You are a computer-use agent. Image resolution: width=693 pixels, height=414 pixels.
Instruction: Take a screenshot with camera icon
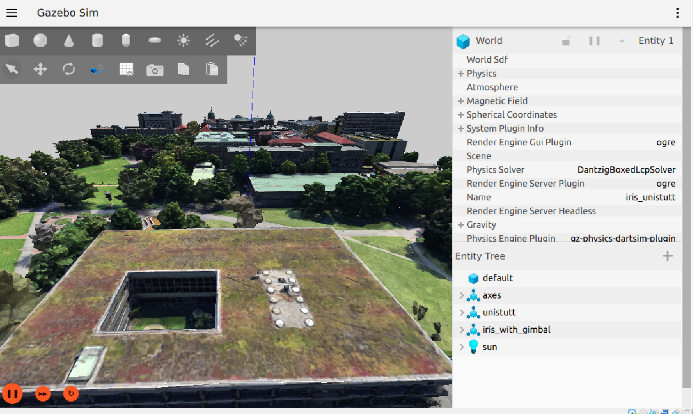point(155,69)
